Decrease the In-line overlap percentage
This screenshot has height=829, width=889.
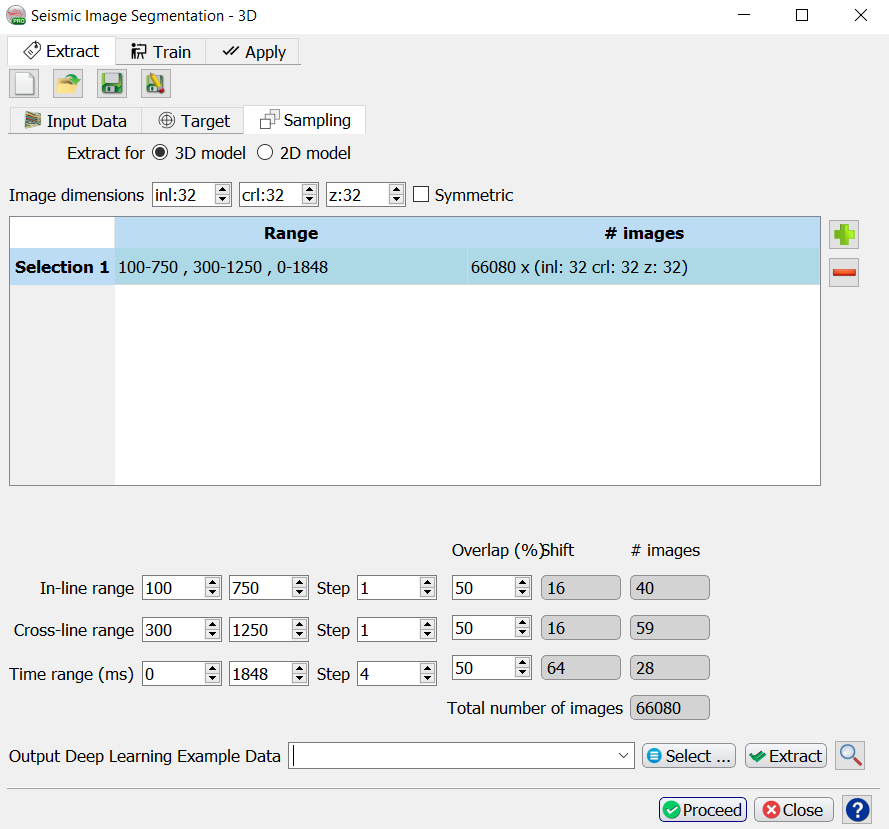click(523, 593)
